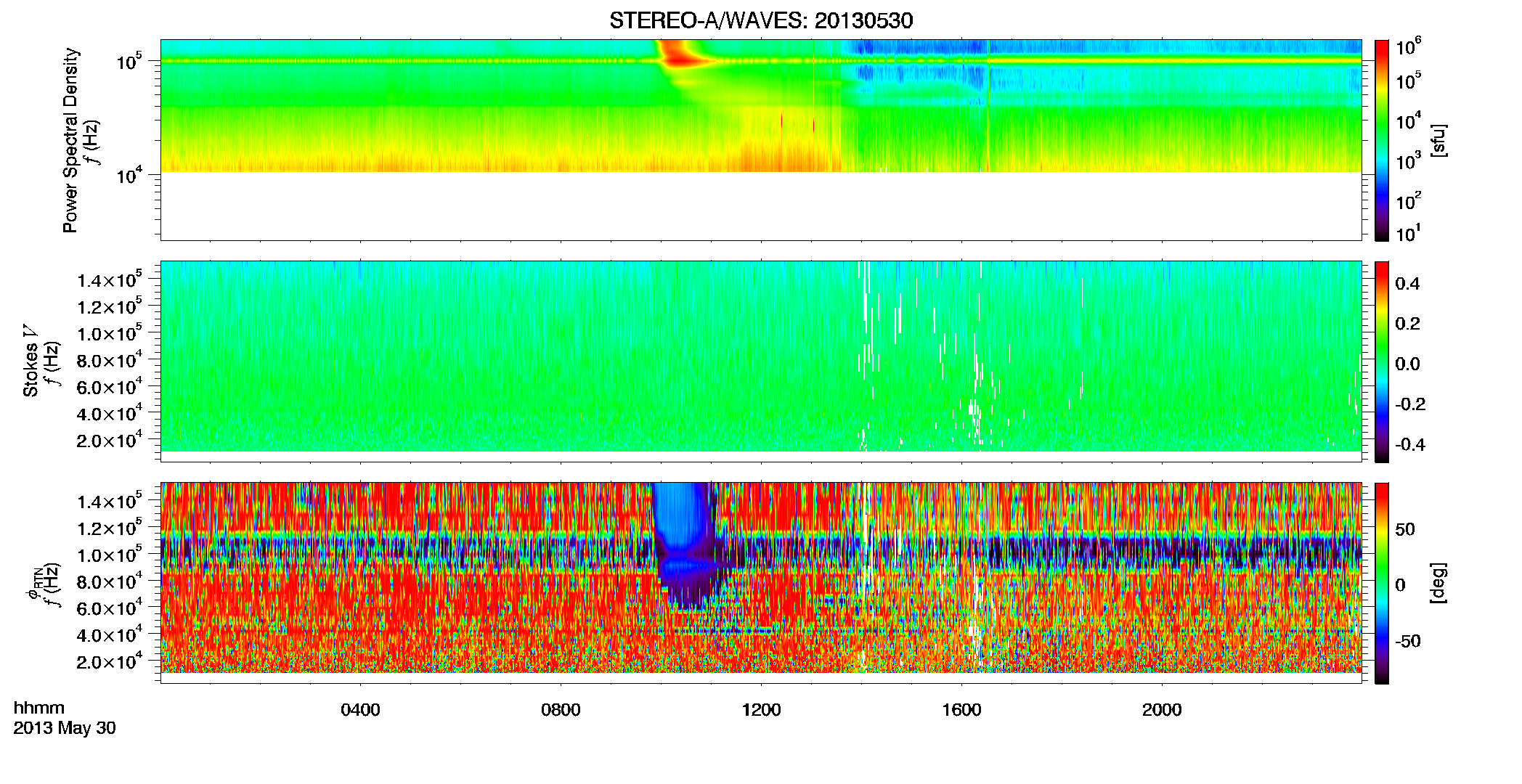Click the STEREO-A/WAVES: 20130530 title
This screenshot has height=784, width=1522.
pyautogui.click(x=761, y=20)
